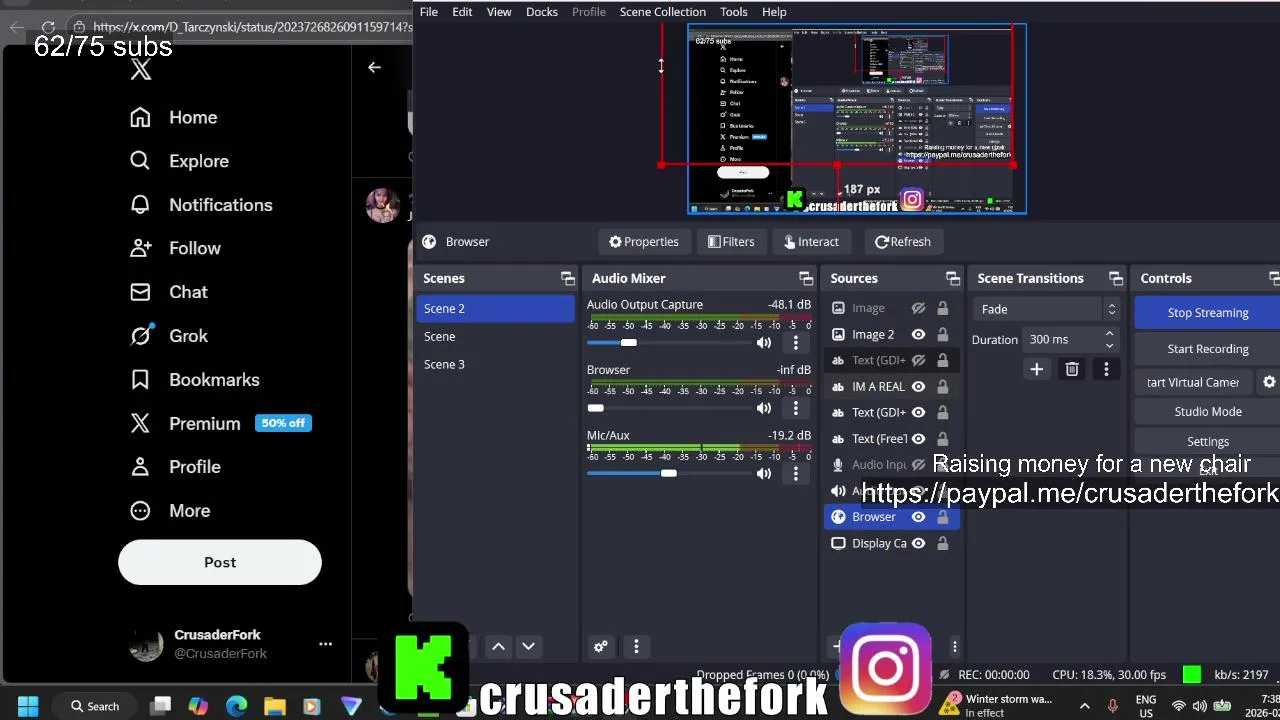The width and height of the screenshot is (1280, 720).
Task: Click the white Post button
Action: [x=220, y=562]
